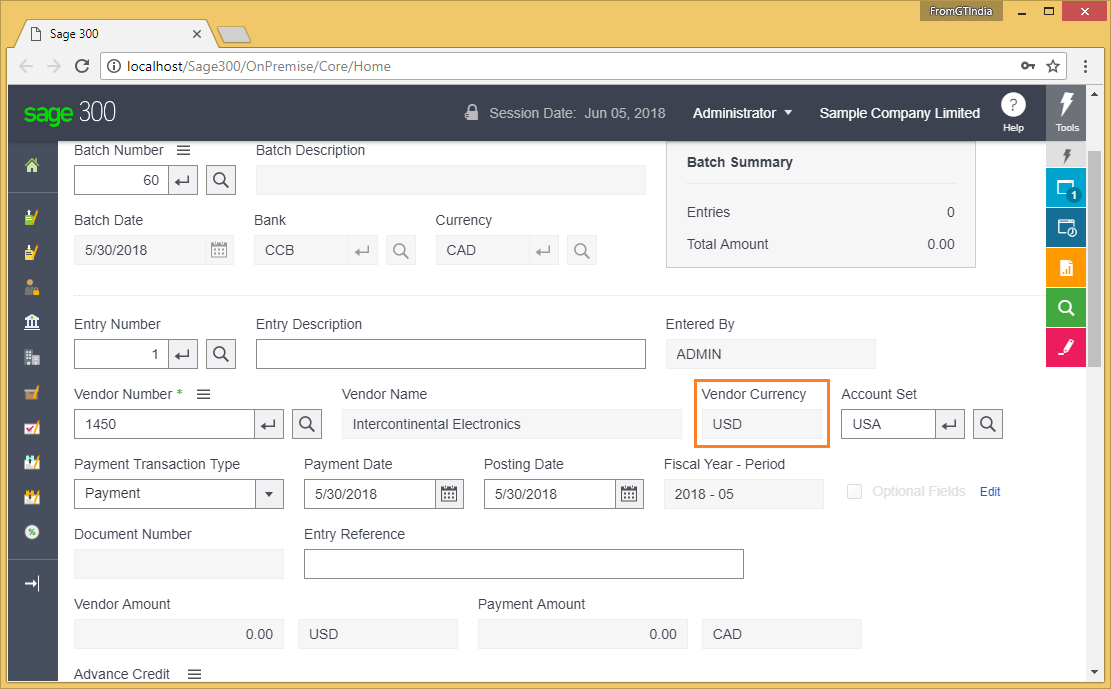Go to Vendor Number 1450 arrow
The width and height of the screenshot is (1111, 689).
[269, 424]
